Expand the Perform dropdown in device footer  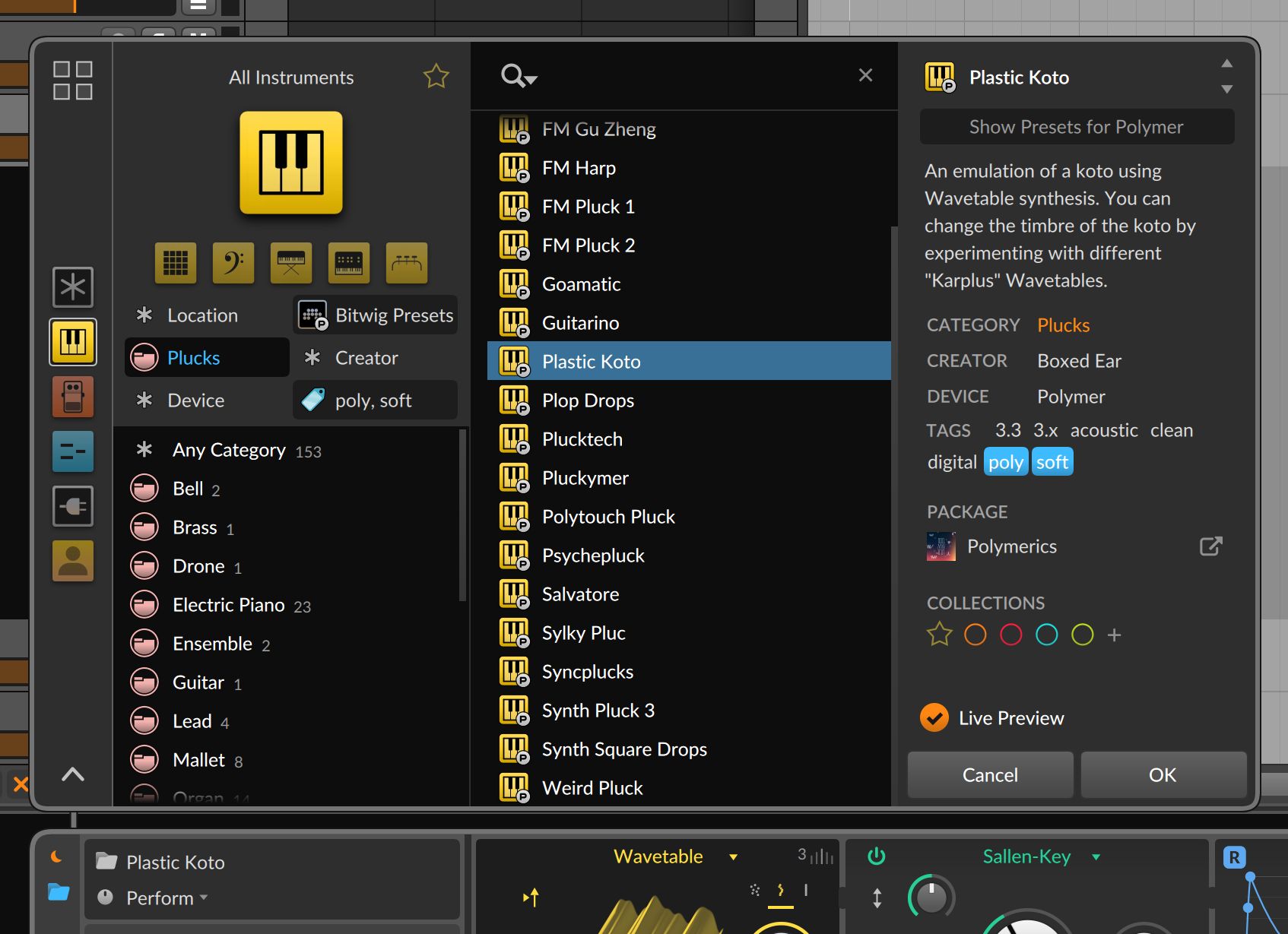click(203, 898)
